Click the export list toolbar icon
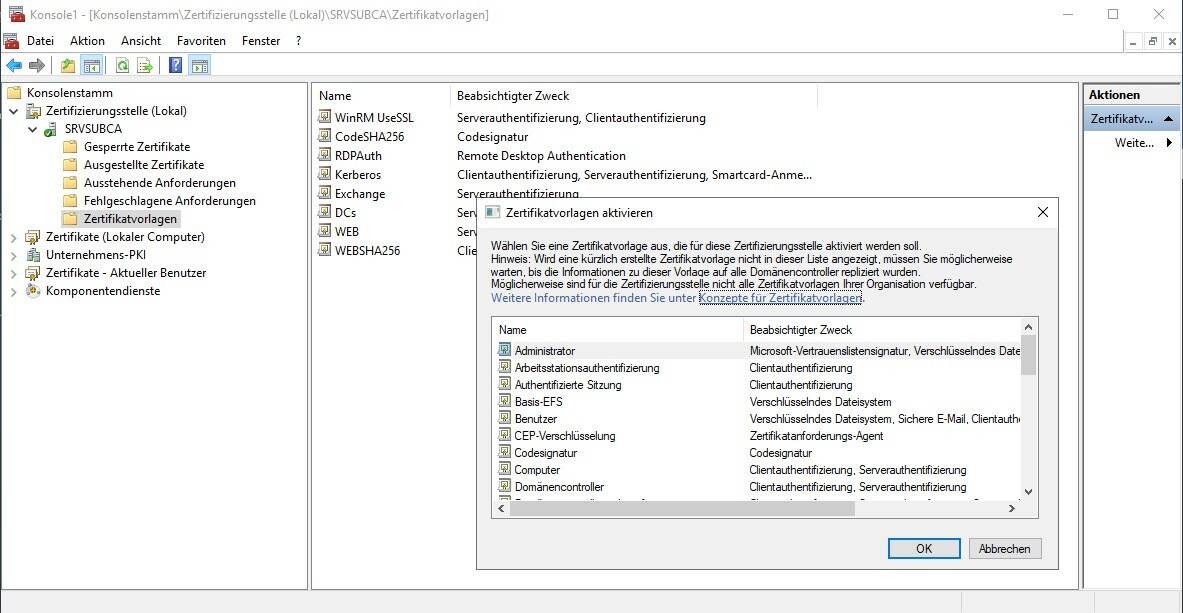 click(x=145, y=66)
